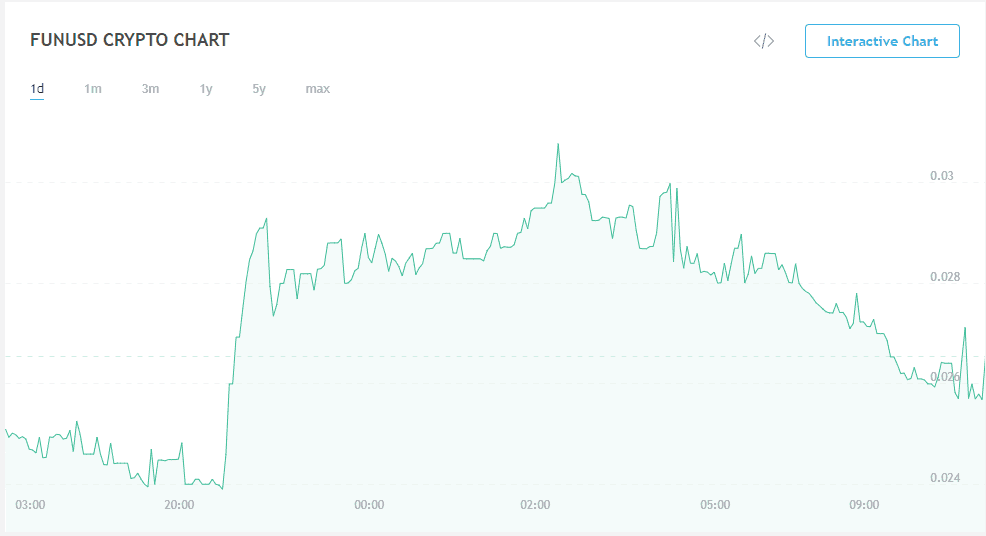986x536 pixels.
Task: Switch to the 3m timeframe
Action: [x=150, y=89]
